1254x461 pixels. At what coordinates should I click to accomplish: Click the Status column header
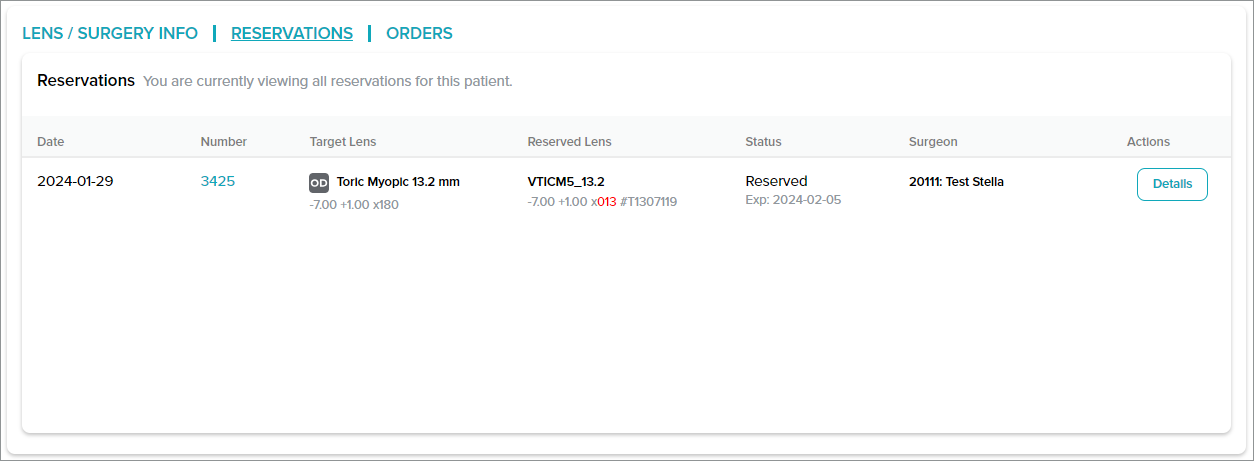pos(763,142)
